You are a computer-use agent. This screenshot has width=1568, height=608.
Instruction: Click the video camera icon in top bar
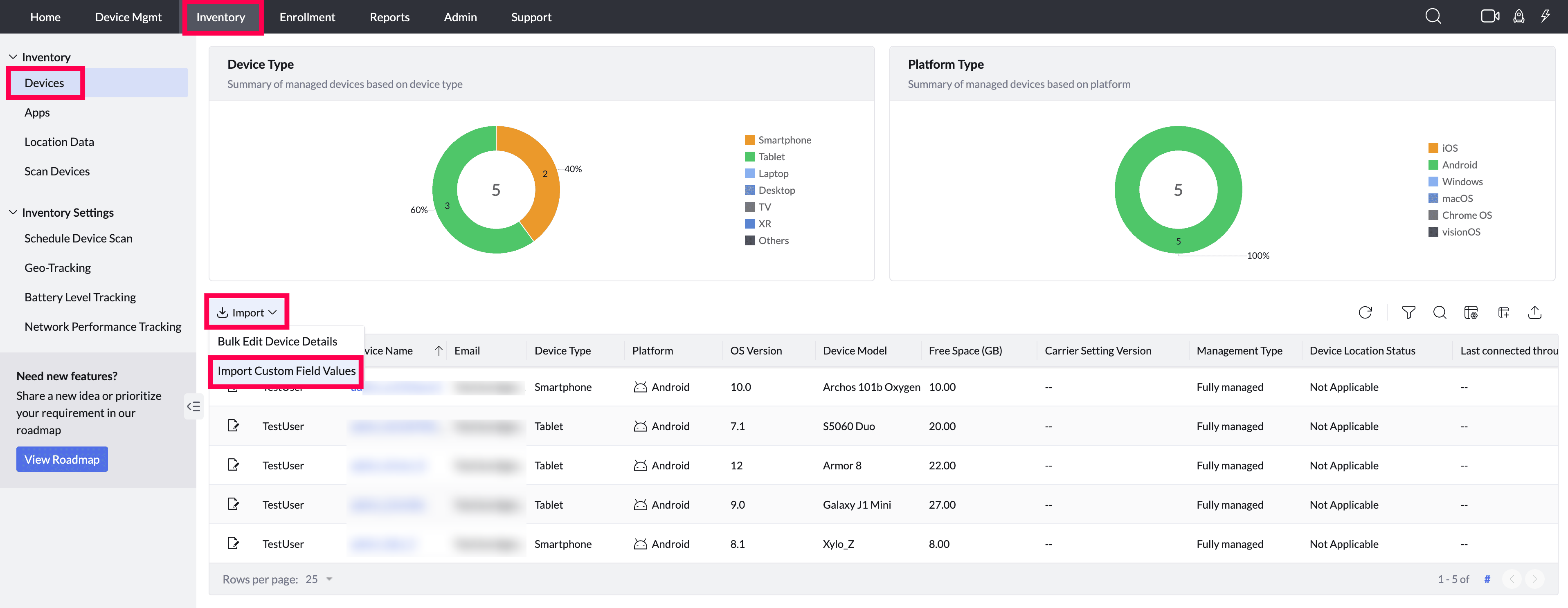coord(1489,16)
